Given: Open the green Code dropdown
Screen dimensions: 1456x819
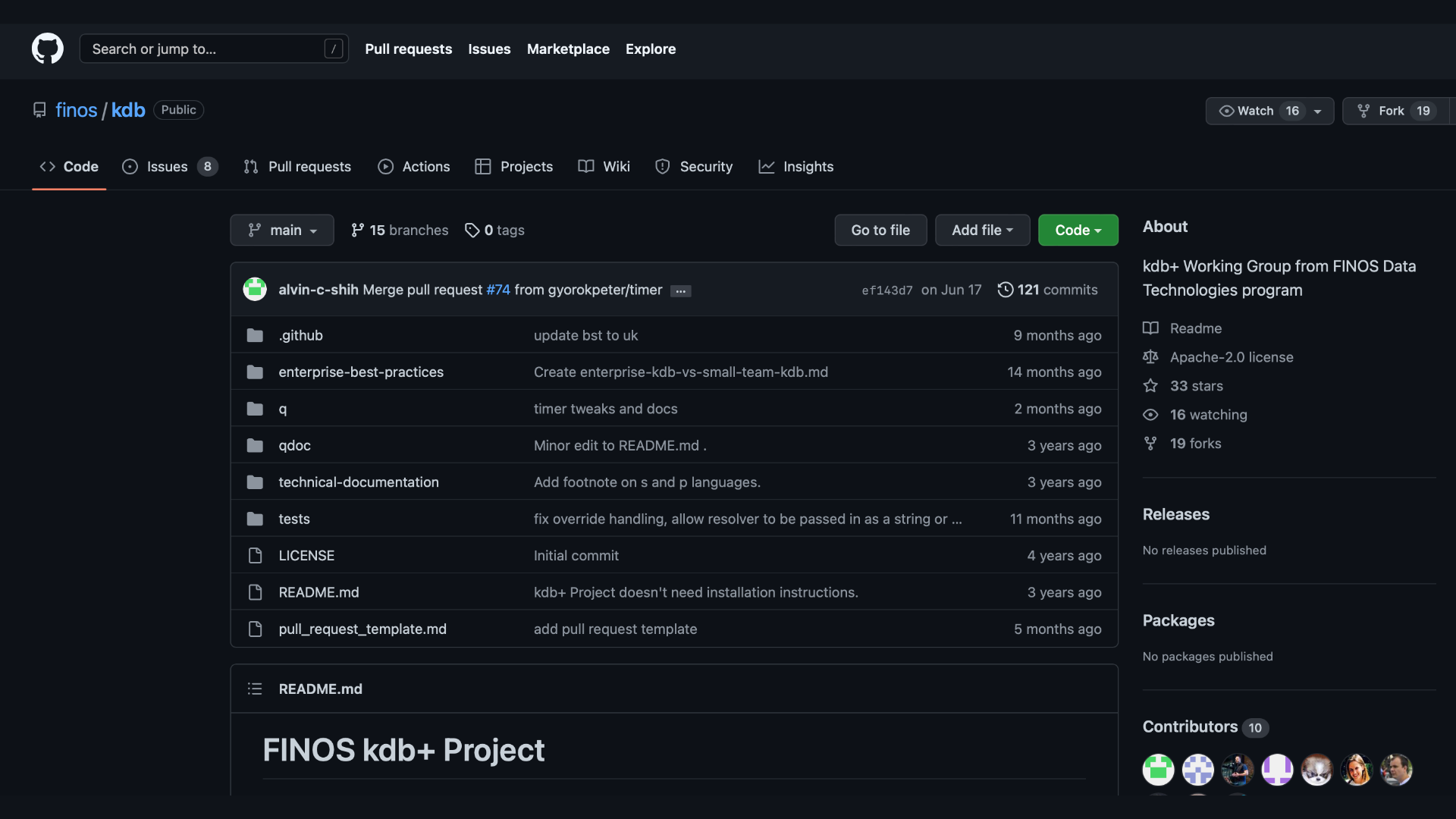Looking at the screenshot, I should [x=1078, y=230].
